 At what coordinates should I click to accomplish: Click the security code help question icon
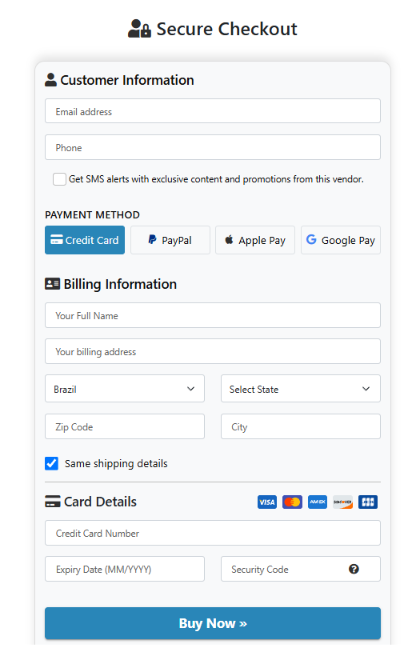tap(354, 569)
